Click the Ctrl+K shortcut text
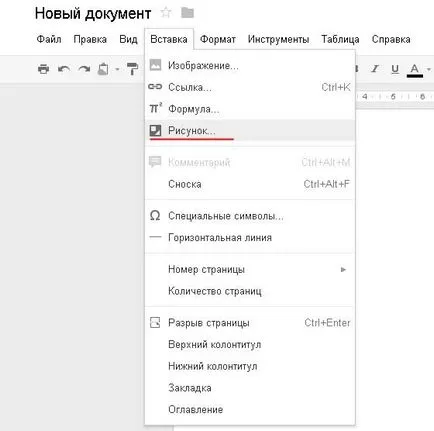 point(336,87)
